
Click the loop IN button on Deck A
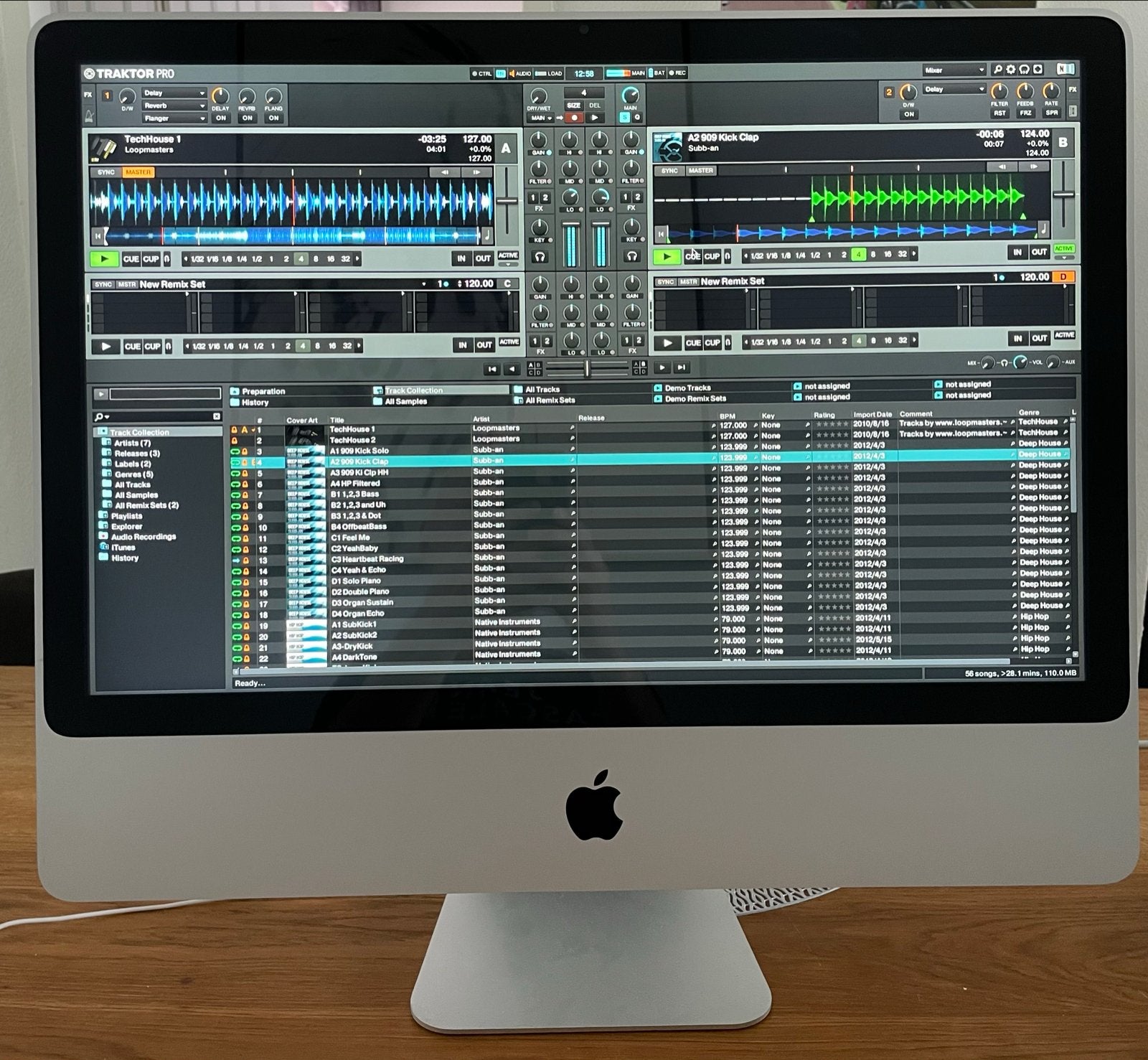461,258
